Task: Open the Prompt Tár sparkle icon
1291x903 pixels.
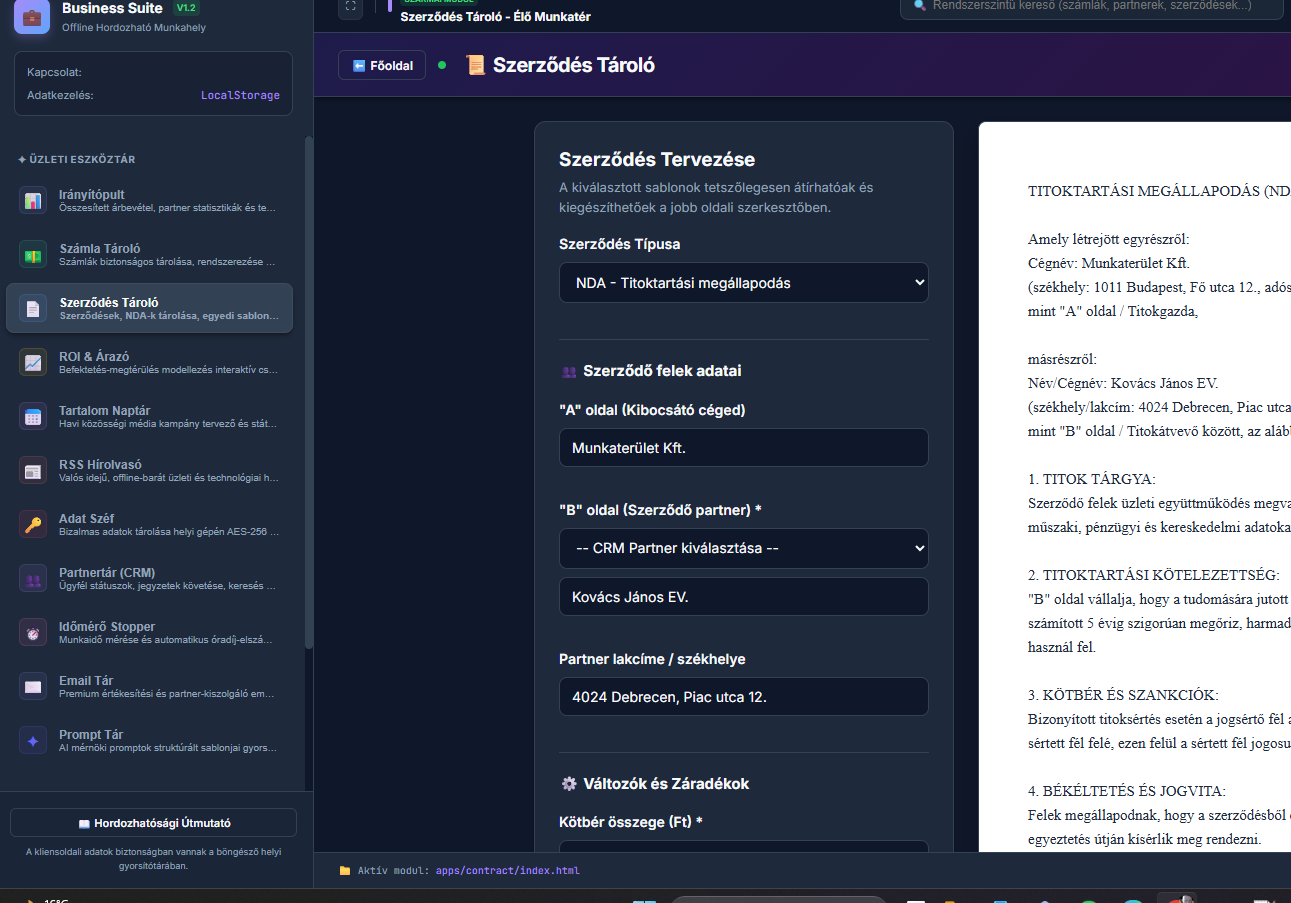Action: coord(33,740)
